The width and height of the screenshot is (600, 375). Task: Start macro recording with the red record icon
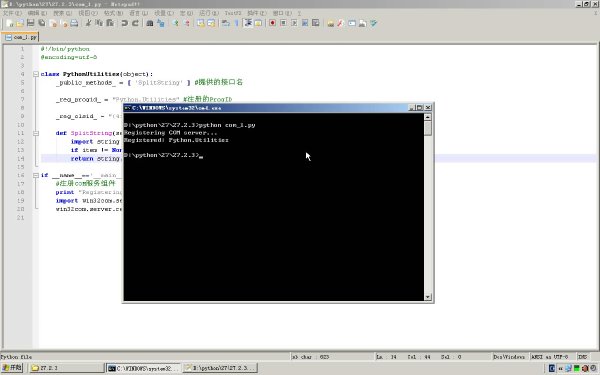(272, 23)
